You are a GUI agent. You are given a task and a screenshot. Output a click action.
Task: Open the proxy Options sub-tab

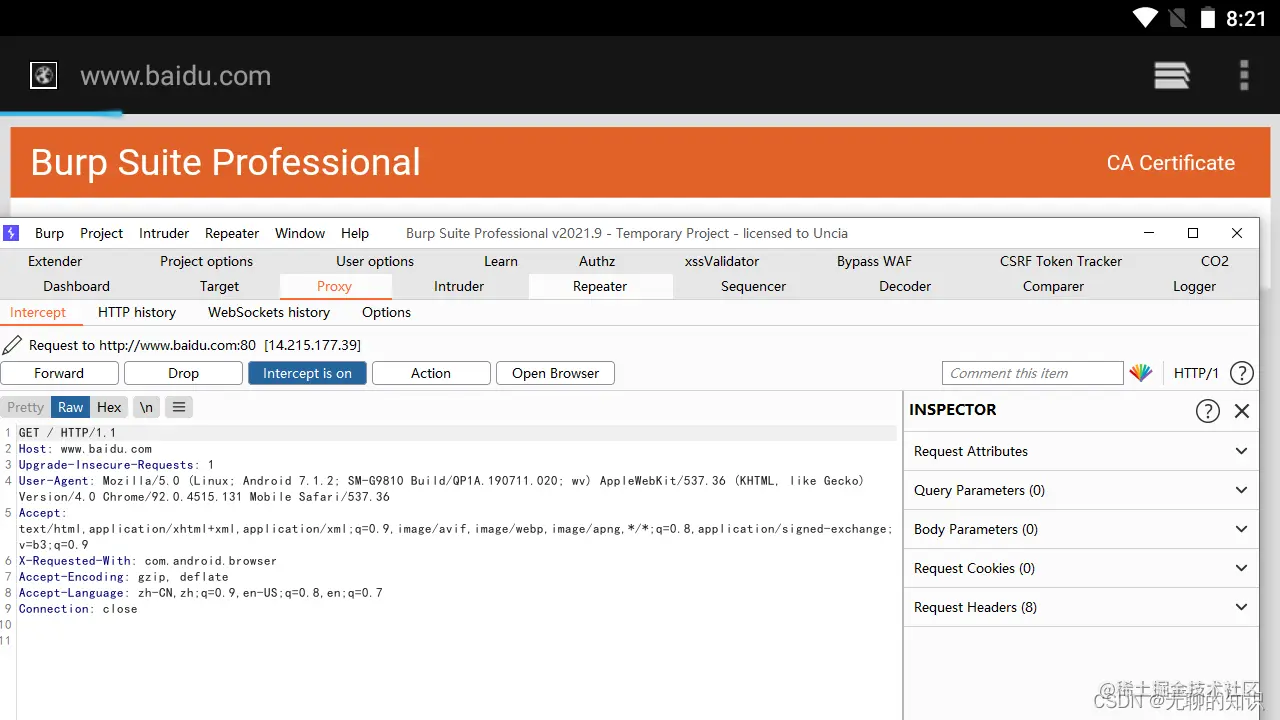386,312
